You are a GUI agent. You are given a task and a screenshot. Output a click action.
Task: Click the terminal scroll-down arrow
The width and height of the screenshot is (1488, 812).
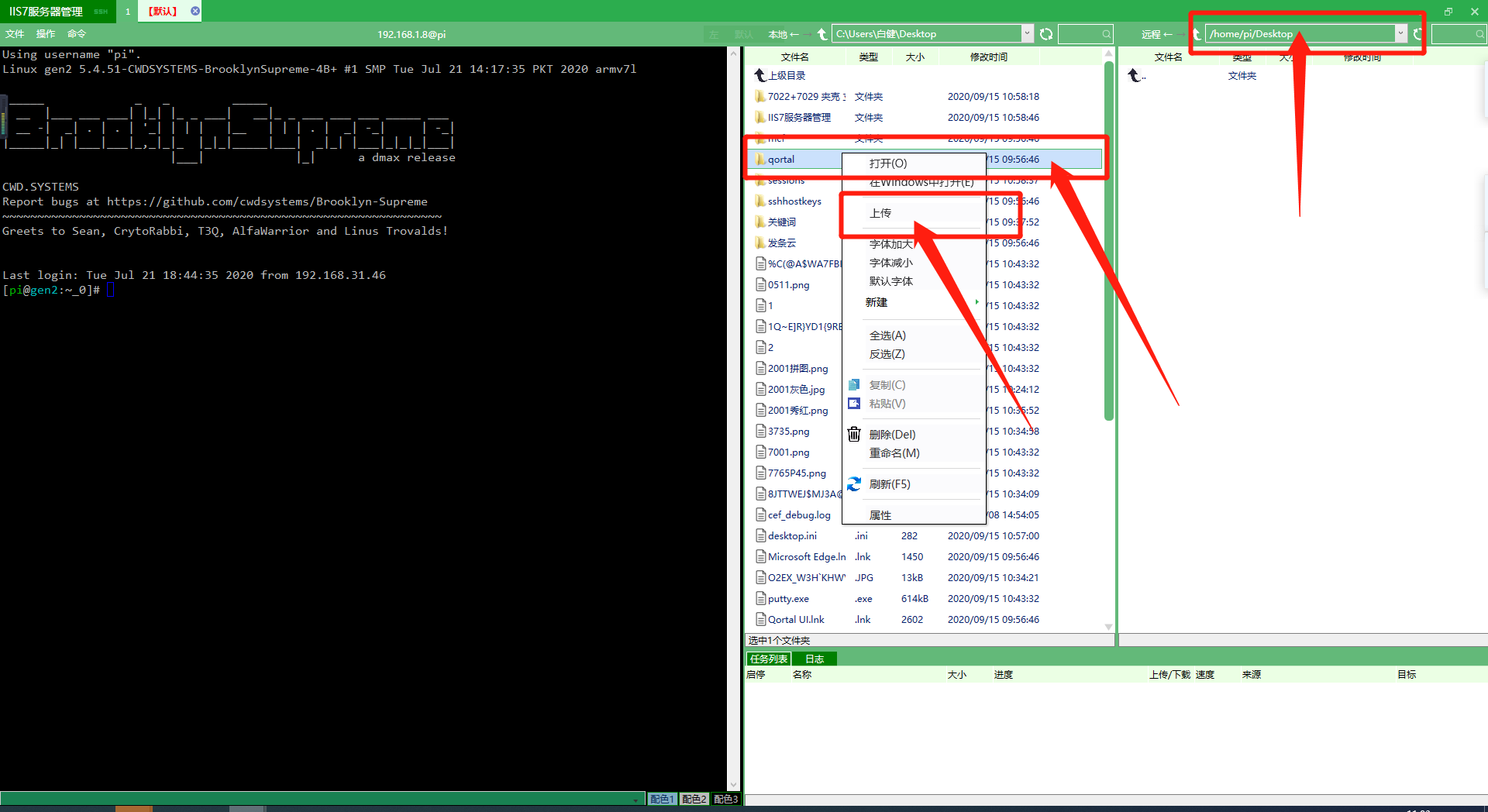[733, 785]
